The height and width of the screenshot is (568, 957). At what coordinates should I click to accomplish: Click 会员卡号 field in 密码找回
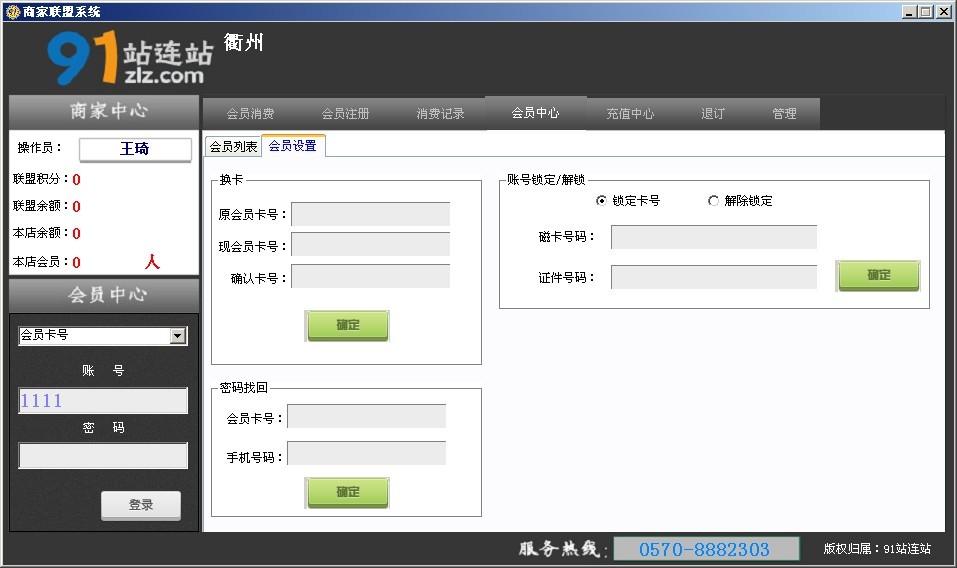[x=366, y=417]
